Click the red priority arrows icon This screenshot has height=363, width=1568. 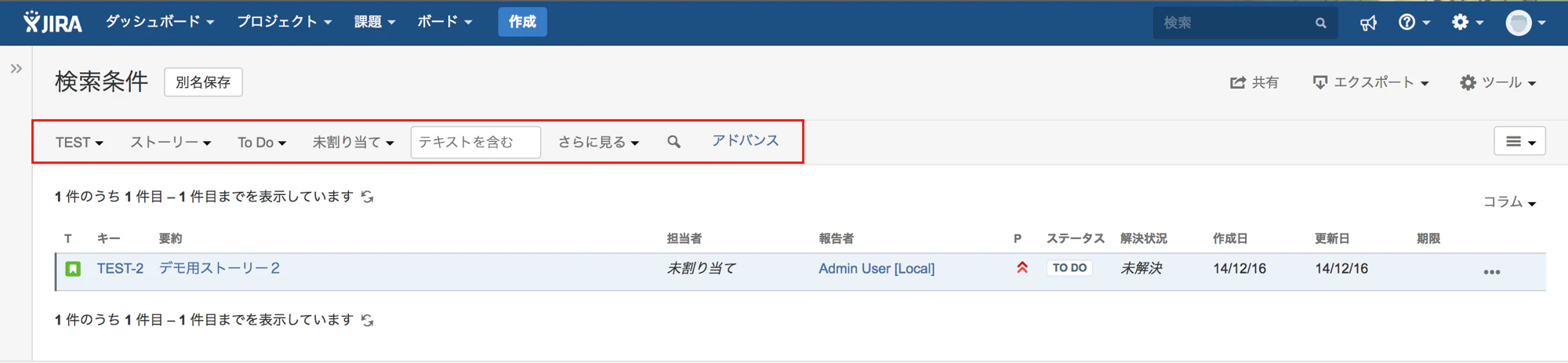click(x=1022, y=267)
